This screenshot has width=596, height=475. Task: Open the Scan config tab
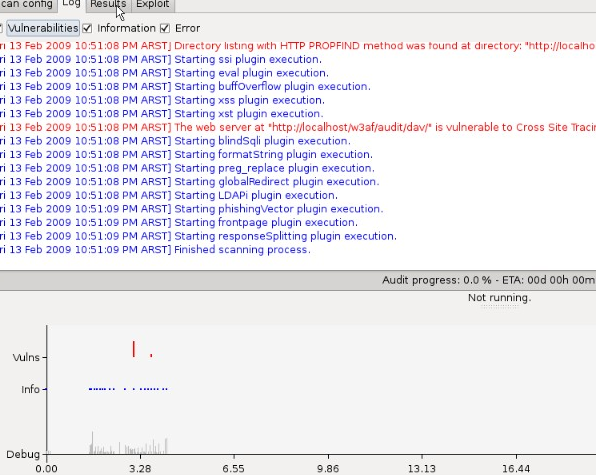(28, 5)
